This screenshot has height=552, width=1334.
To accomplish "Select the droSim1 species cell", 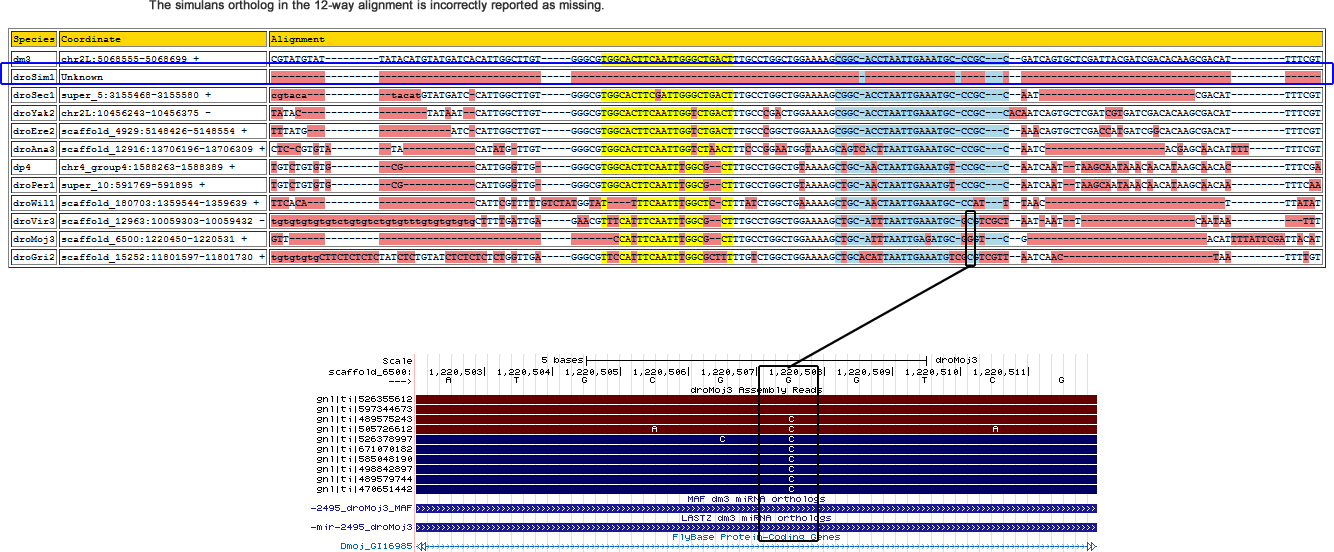I will (33, 76).
